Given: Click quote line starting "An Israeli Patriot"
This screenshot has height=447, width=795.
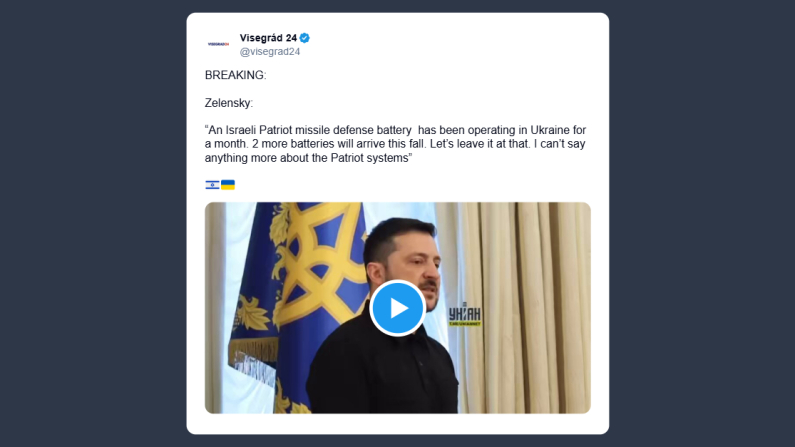Looking at the screenshot, I should click(395, 130).
